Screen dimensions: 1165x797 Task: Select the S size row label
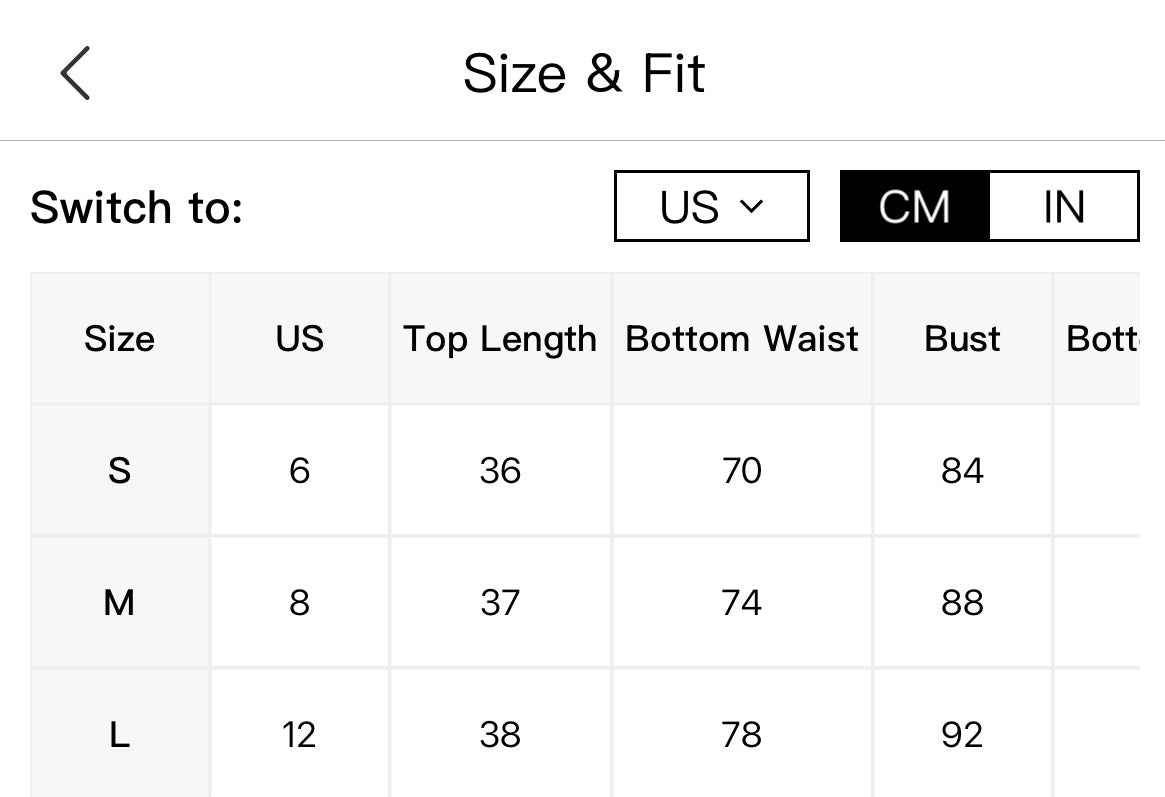coord(120,470)
